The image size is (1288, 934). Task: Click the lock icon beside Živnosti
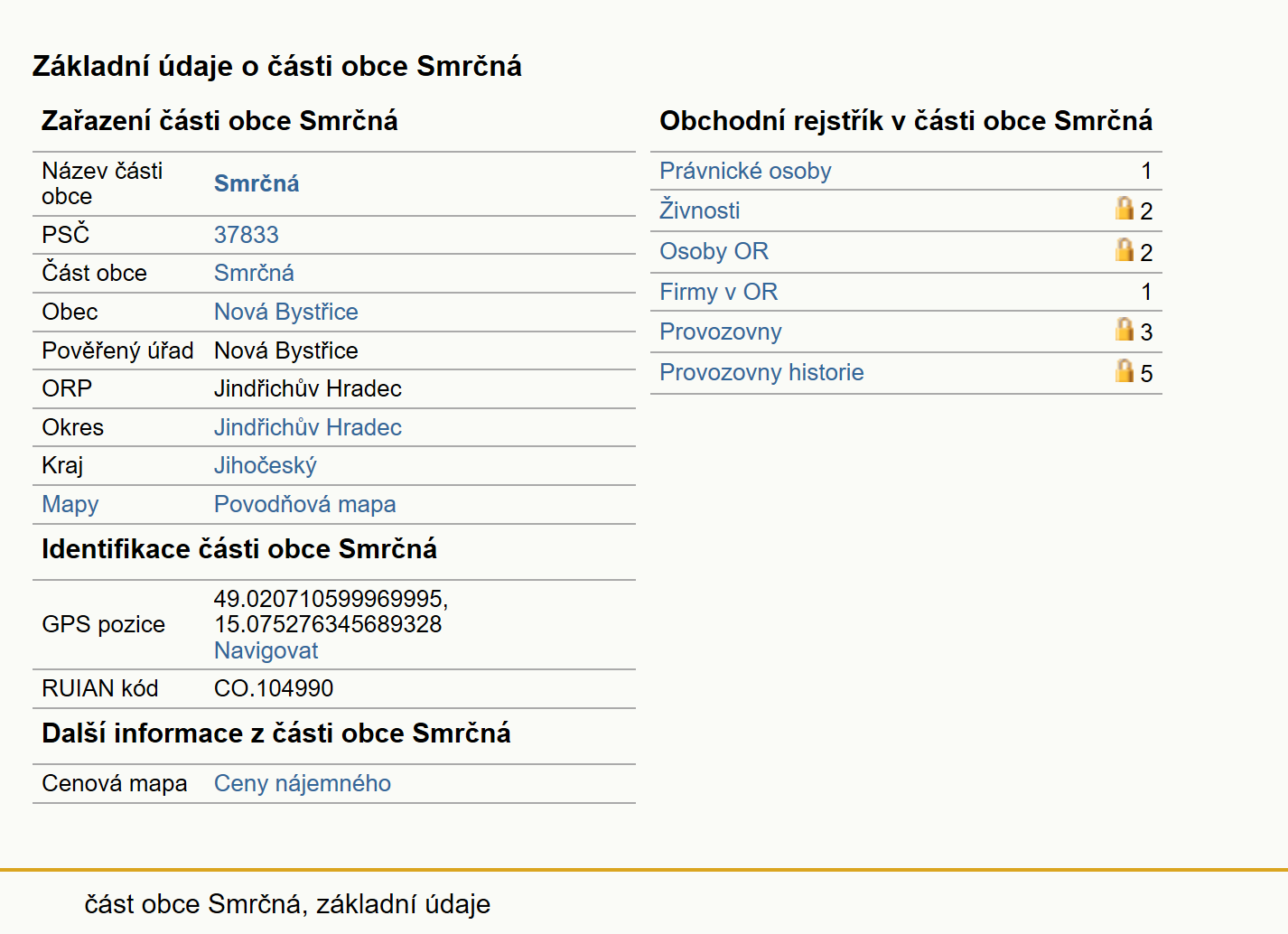[x=1124, y=208]
